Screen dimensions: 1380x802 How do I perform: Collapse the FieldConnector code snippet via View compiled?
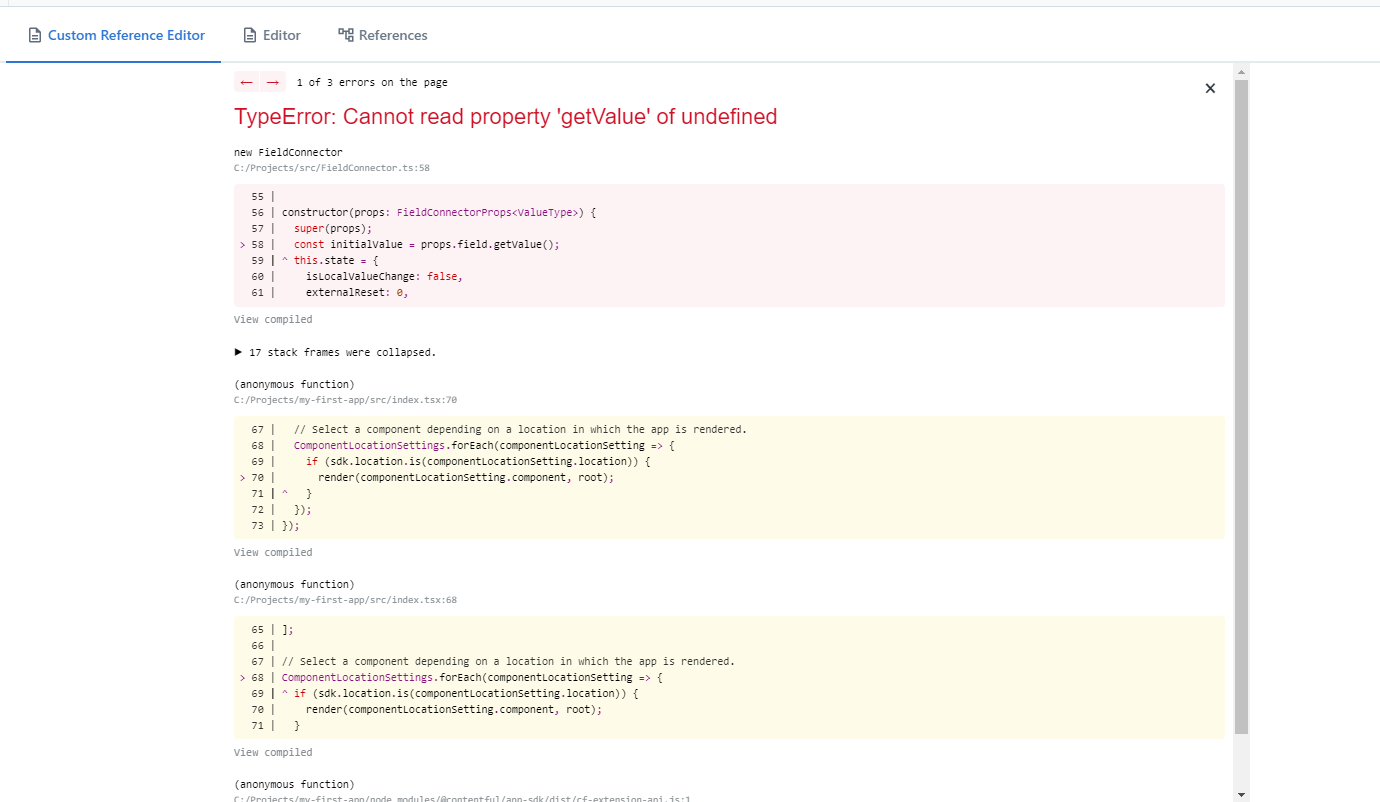(272, 318)
